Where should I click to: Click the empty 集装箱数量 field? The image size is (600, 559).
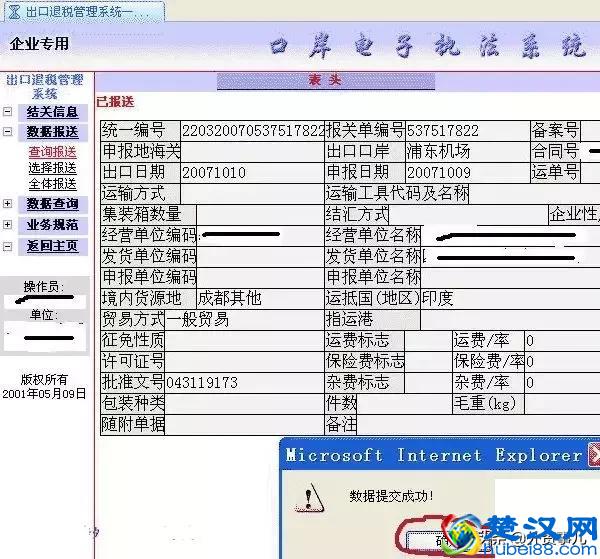260,215
